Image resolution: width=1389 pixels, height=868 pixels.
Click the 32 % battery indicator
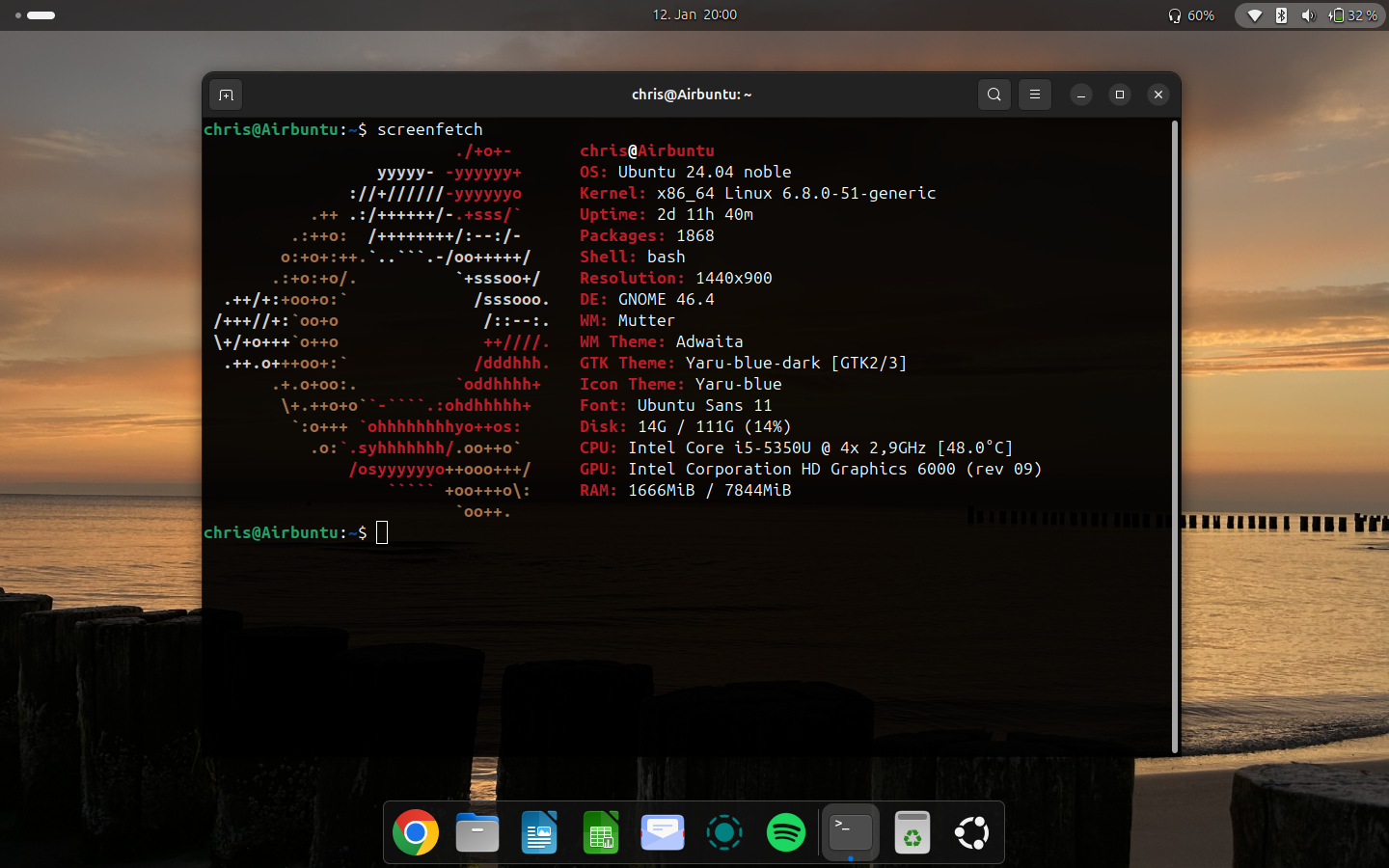click(1352, 15)
